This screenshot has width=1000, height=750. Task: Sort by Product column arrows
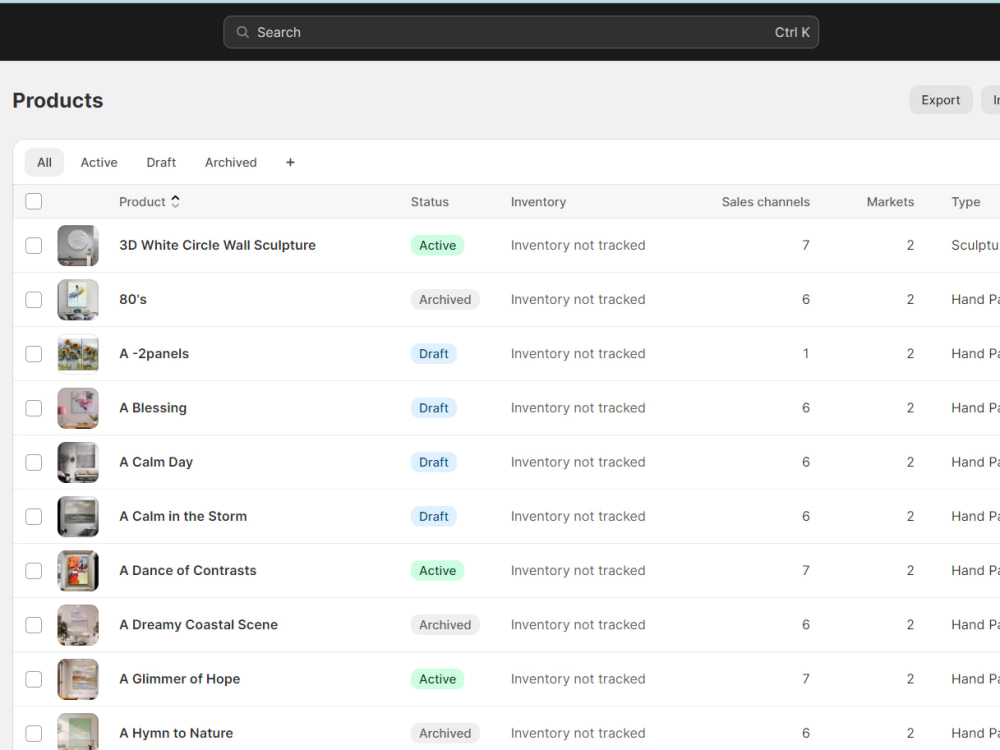175,202
